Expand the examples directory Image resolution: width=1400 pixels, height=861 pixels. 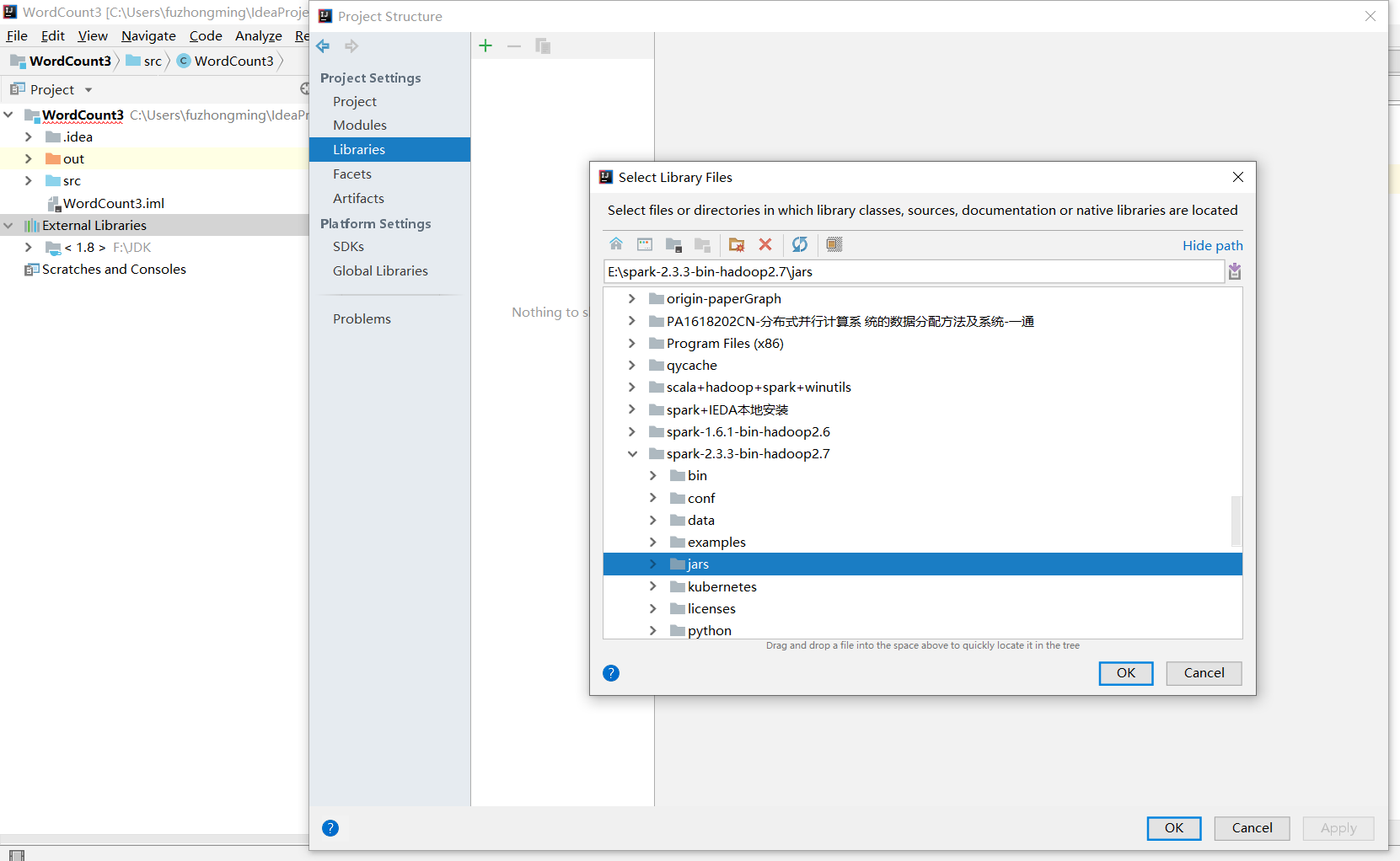[x=652, y=542]
